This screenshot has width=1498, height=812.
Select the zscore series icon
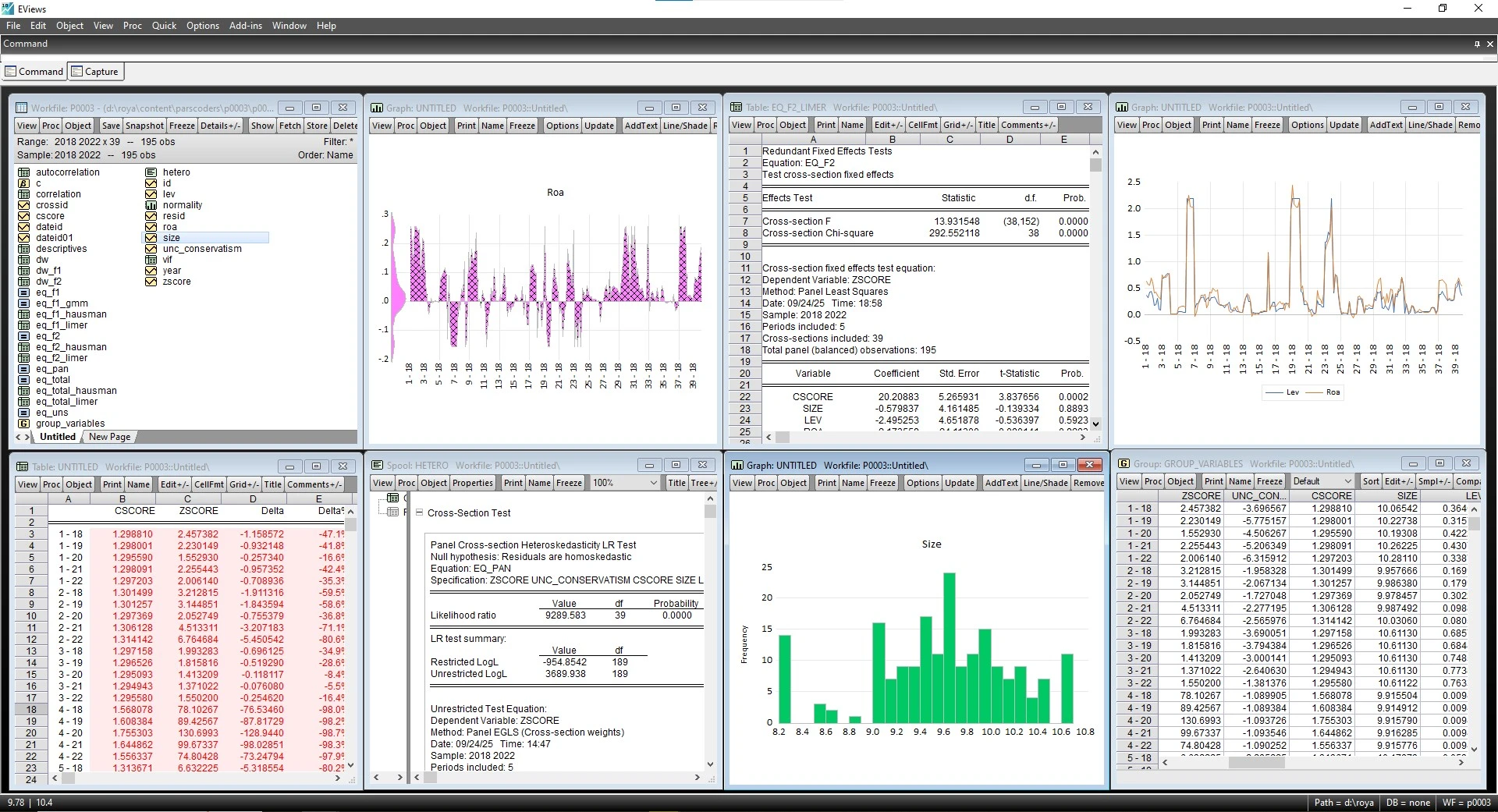coord(151,282)
